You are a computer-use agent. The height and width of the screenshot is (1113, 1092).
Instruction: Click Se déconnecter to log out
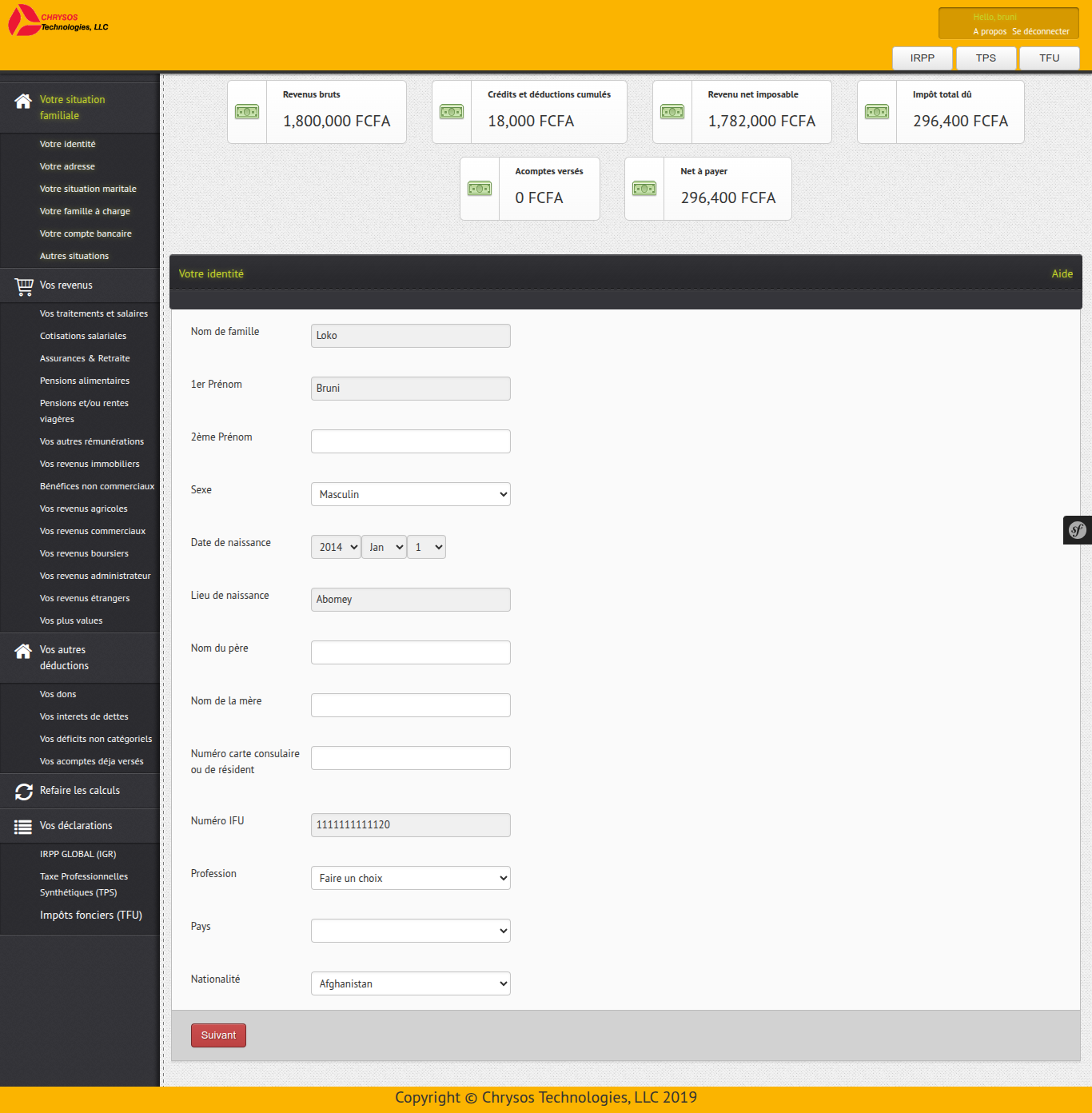(x=1041, y=31)
